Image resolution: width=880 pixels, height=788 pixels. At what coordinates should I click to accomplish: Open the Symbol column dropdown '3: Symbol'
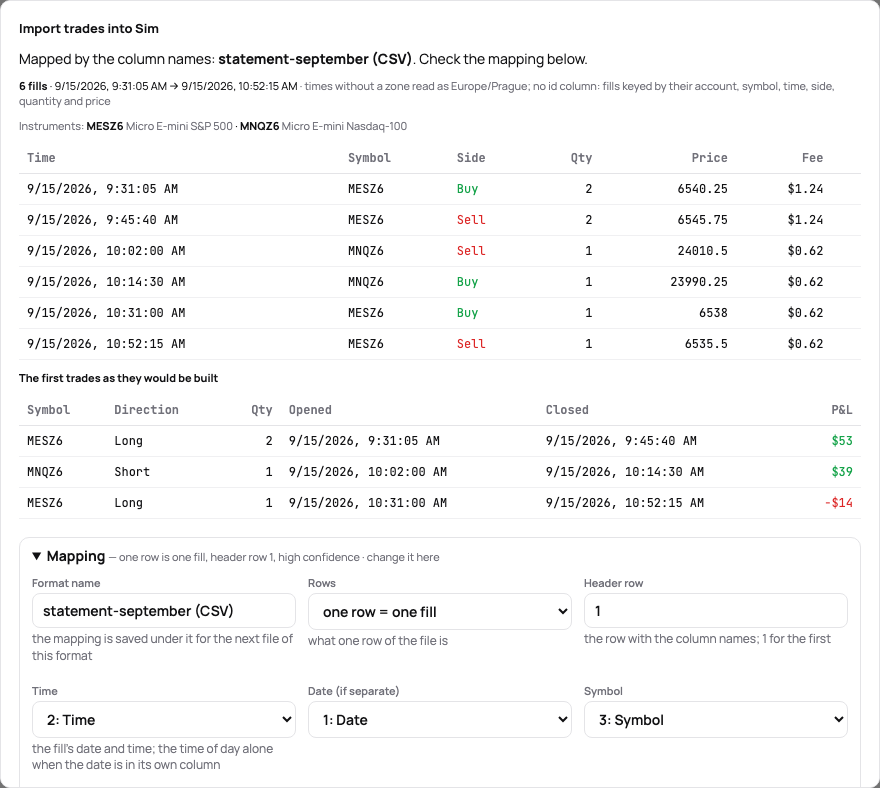pyautogui.click(x=716, y=720)
